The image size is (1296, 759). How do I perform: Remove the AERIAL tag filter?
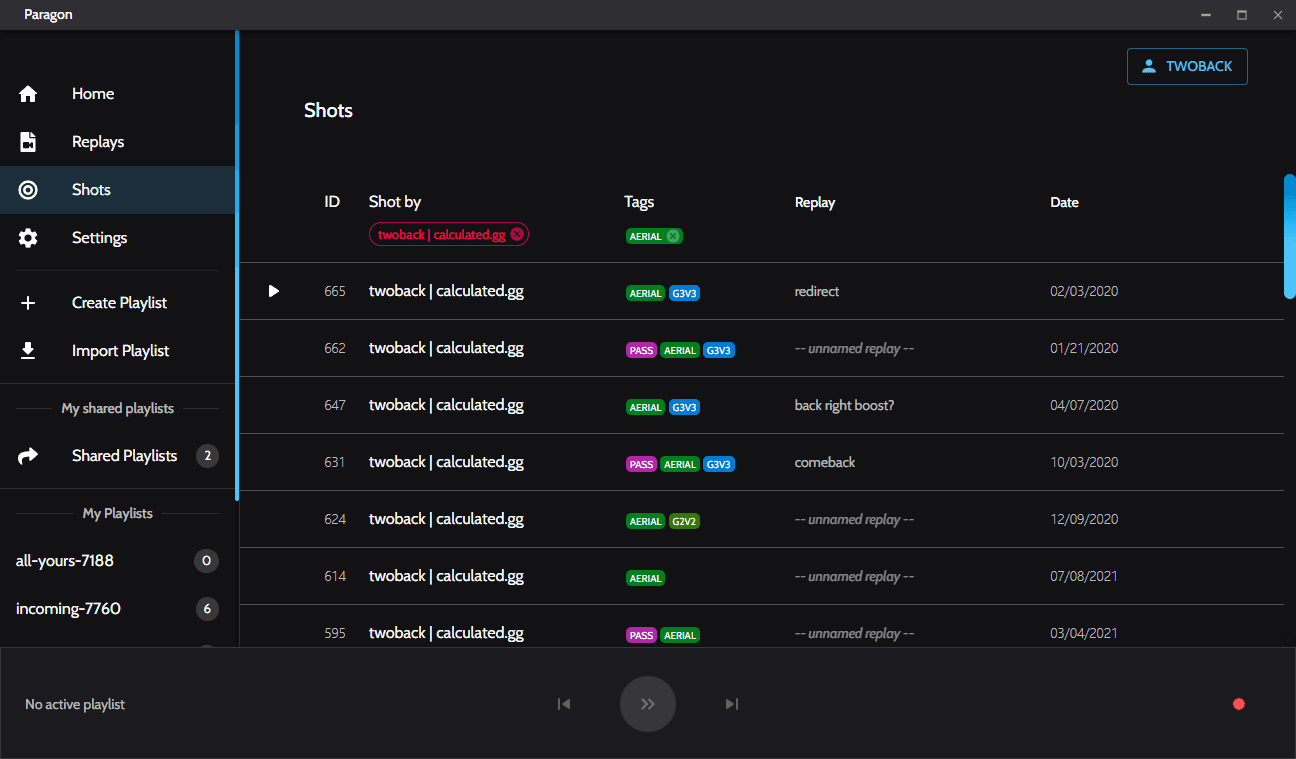click(x=673, y=236)
